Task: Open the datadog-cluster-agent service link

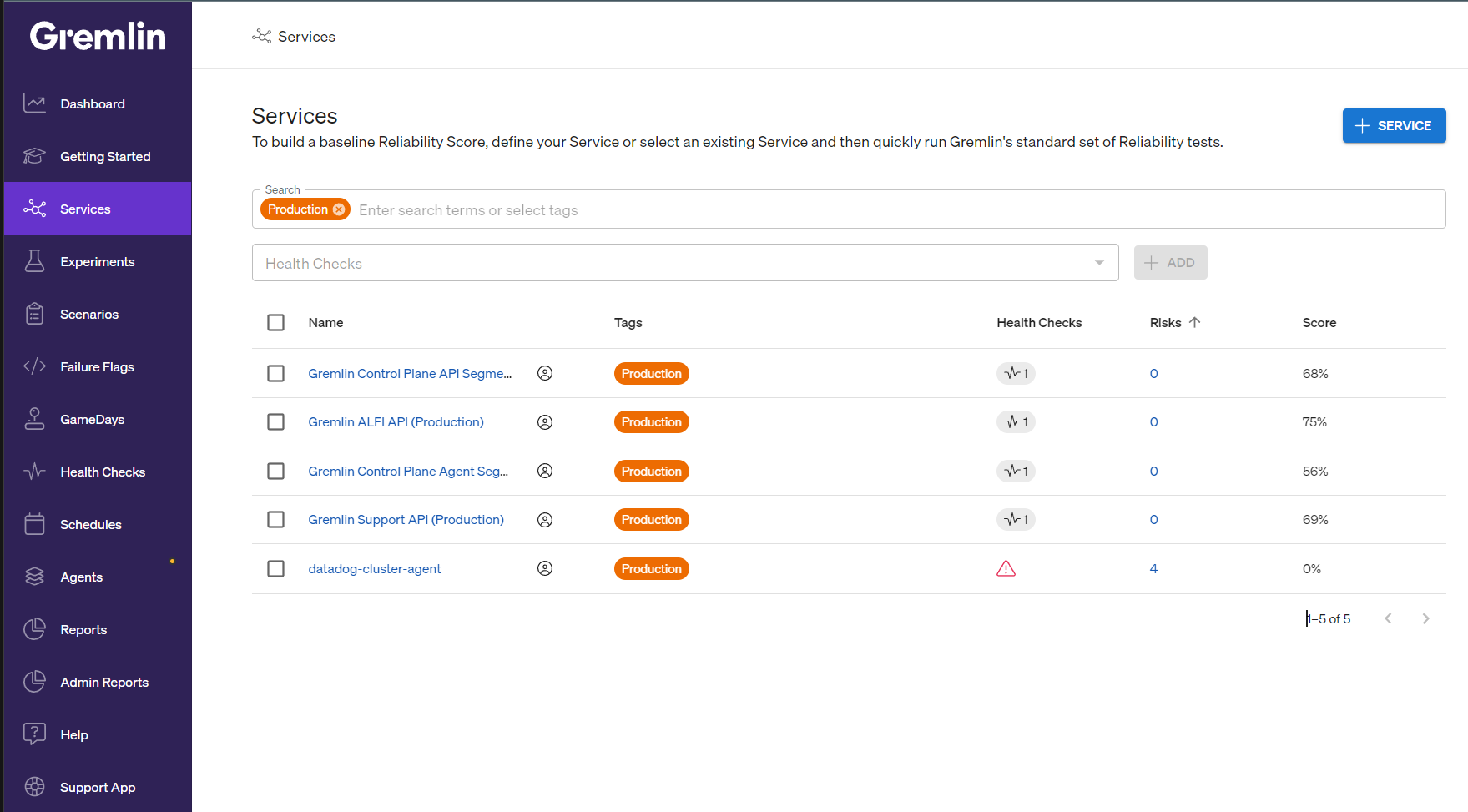Action: click(375, 569)
